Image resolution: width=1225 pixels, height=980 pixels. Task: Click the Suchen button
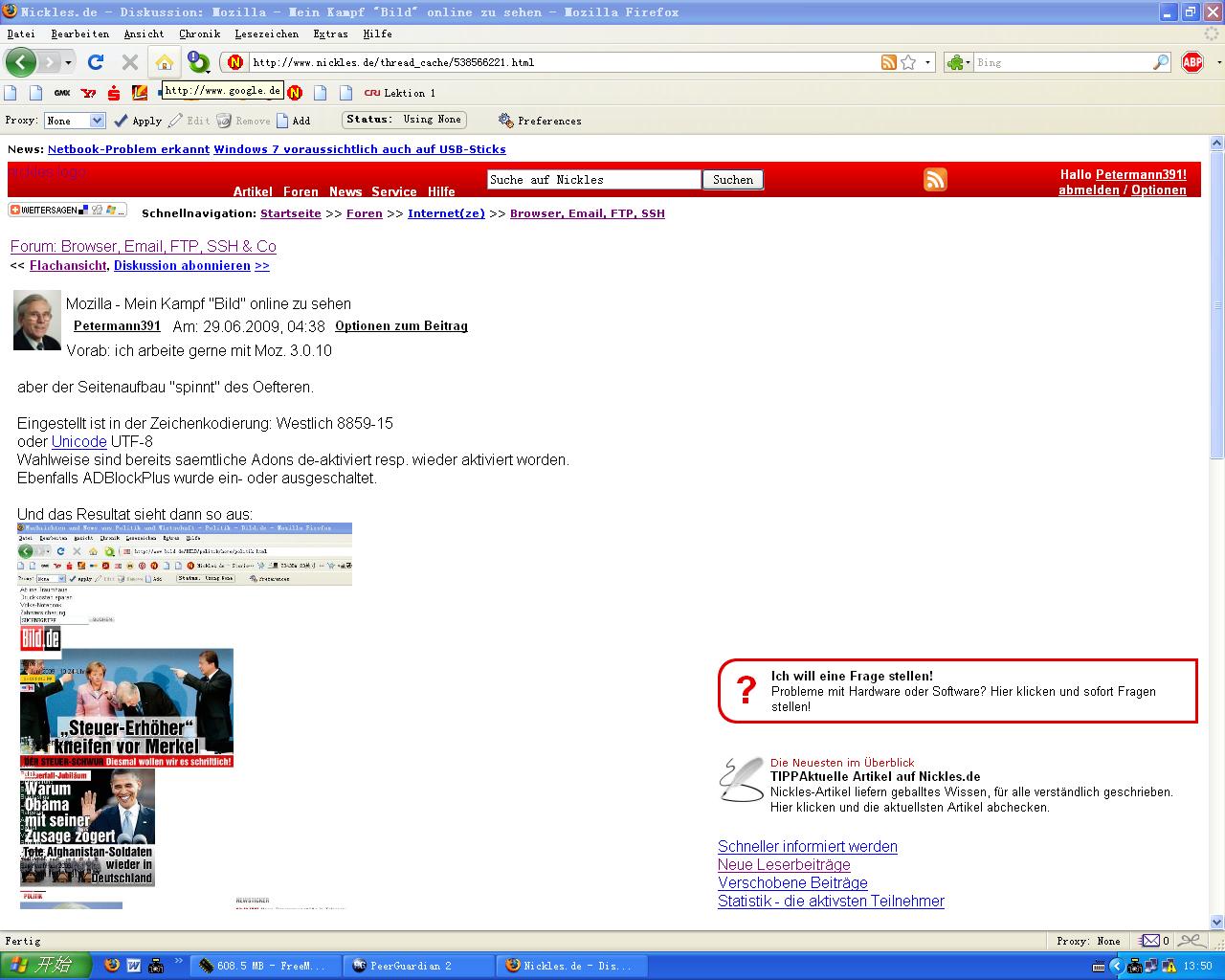coord(733,180)
